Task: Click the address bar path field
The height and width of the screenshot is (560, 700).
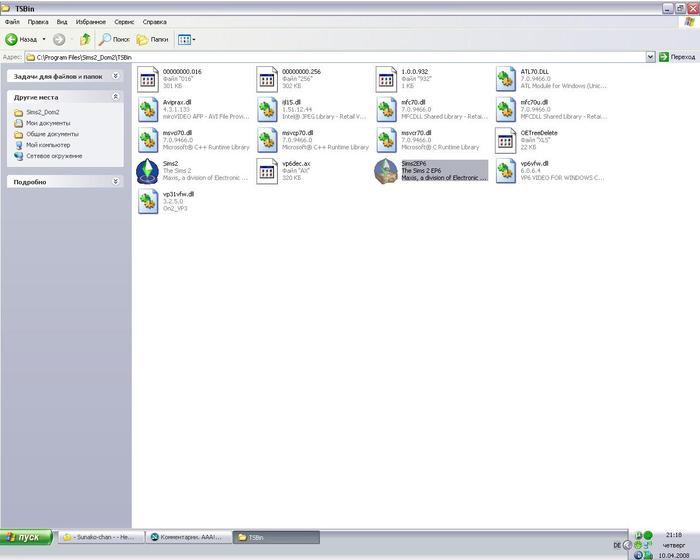Action: pos(335,57)
